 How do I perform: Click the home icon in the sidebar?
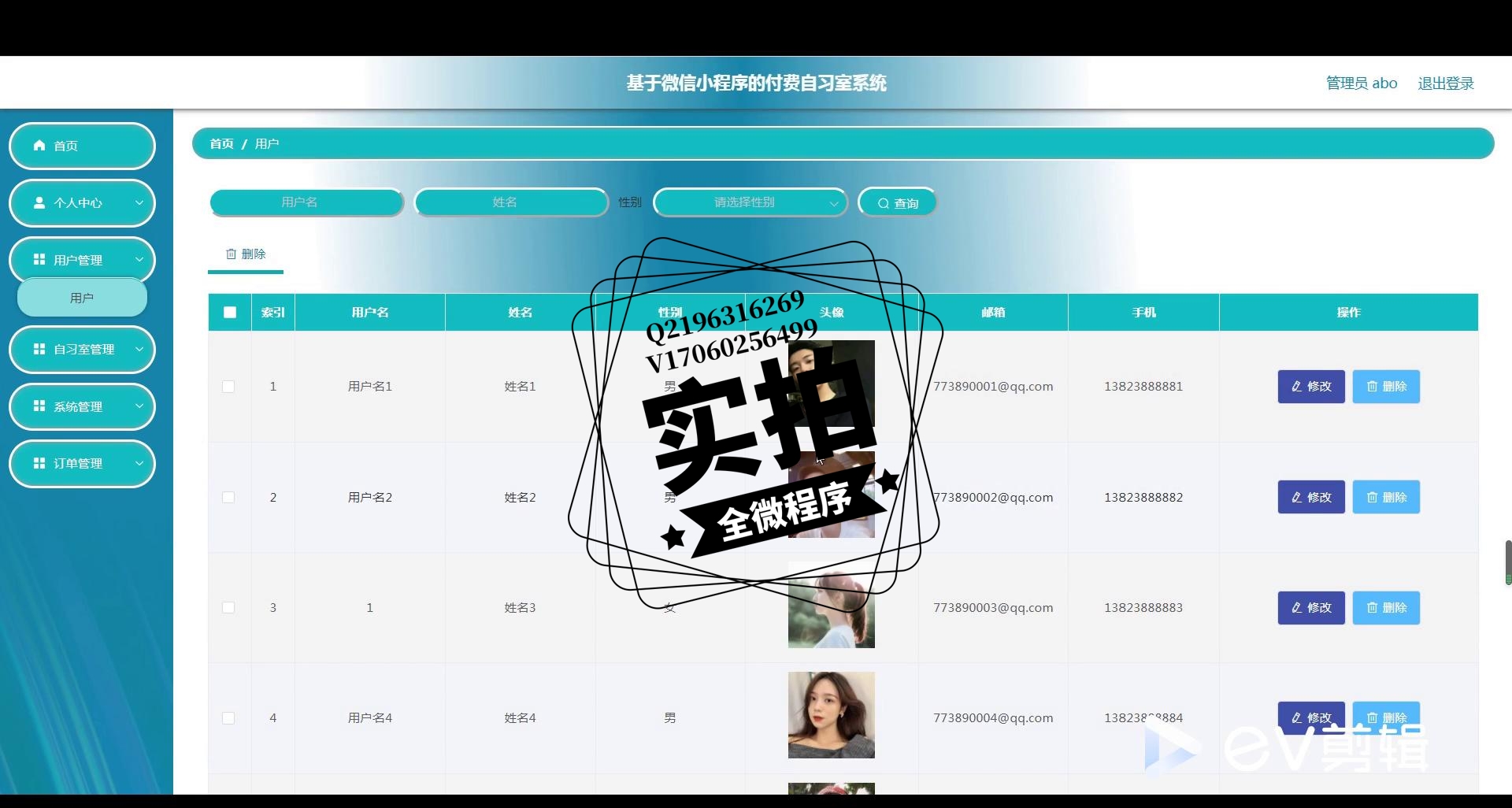[39, 145]
